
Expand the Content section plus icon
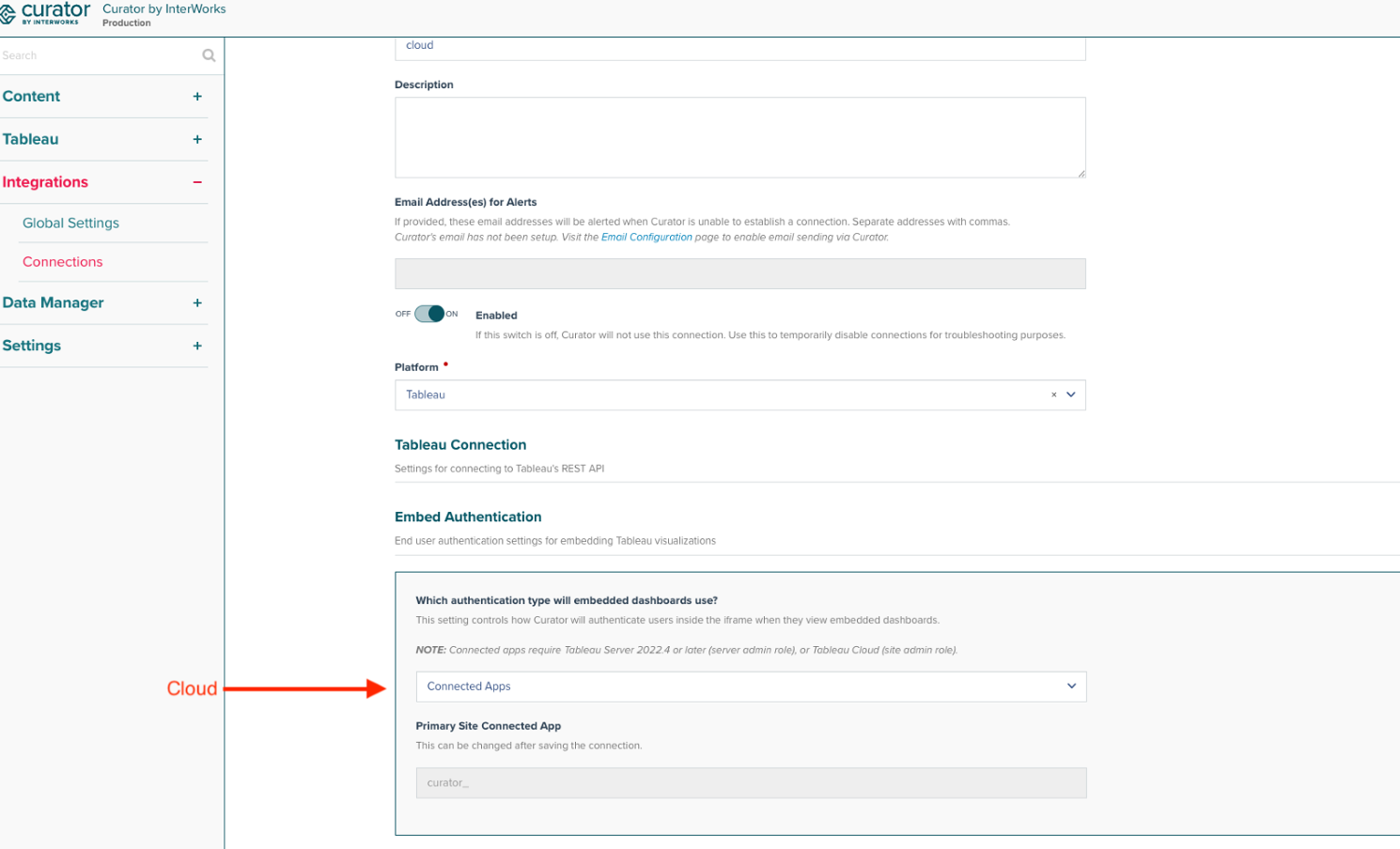[197, 97]
